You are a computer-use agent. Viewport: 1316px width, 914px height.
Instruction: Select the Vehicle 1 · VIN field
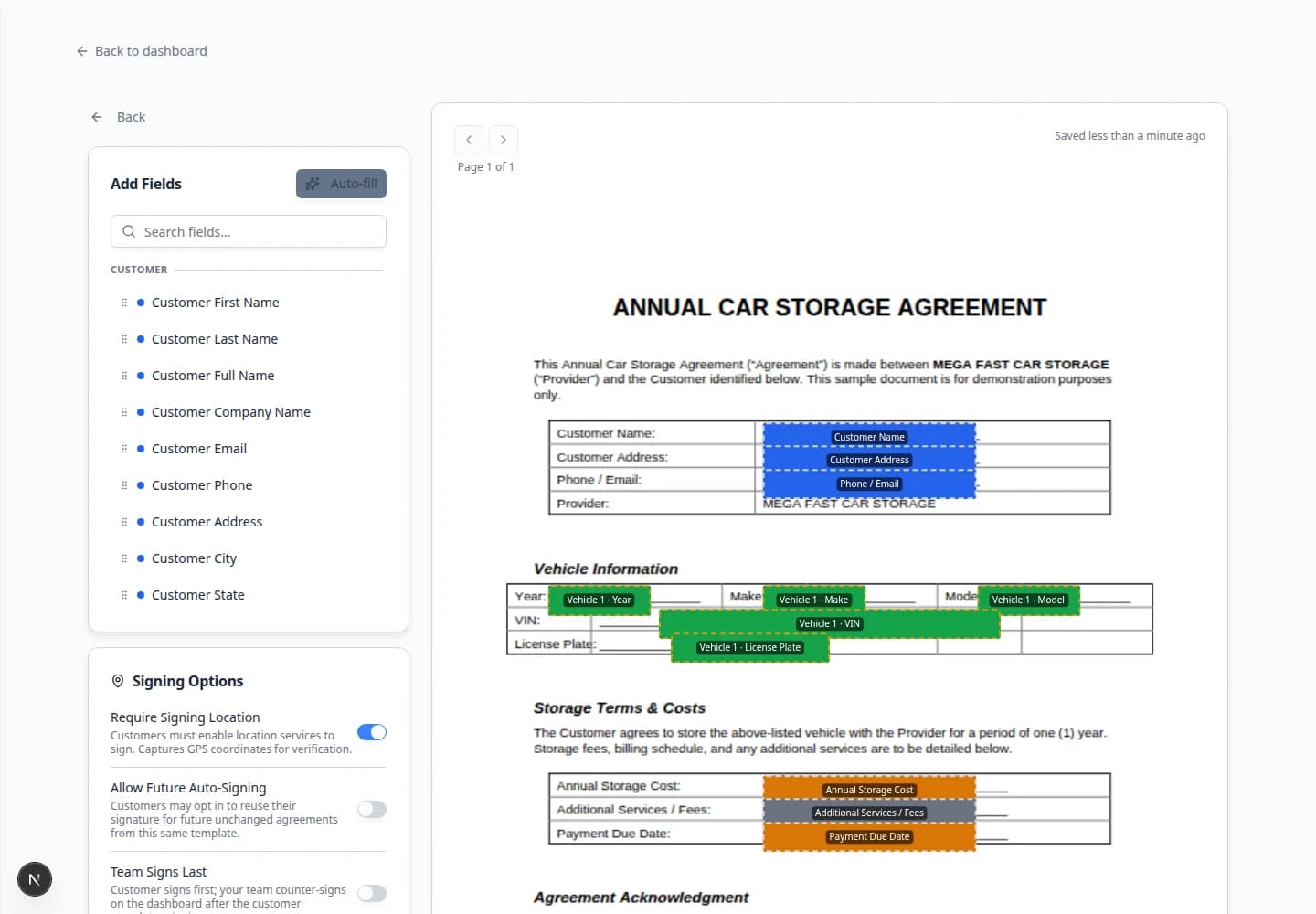point(829,623)
